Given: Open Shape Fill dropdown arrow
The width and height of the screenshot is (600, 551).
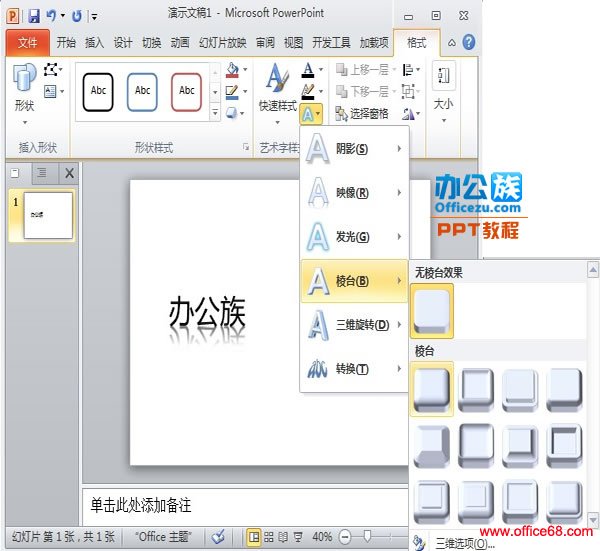Looking at the screenshot, I should [245, 70].
